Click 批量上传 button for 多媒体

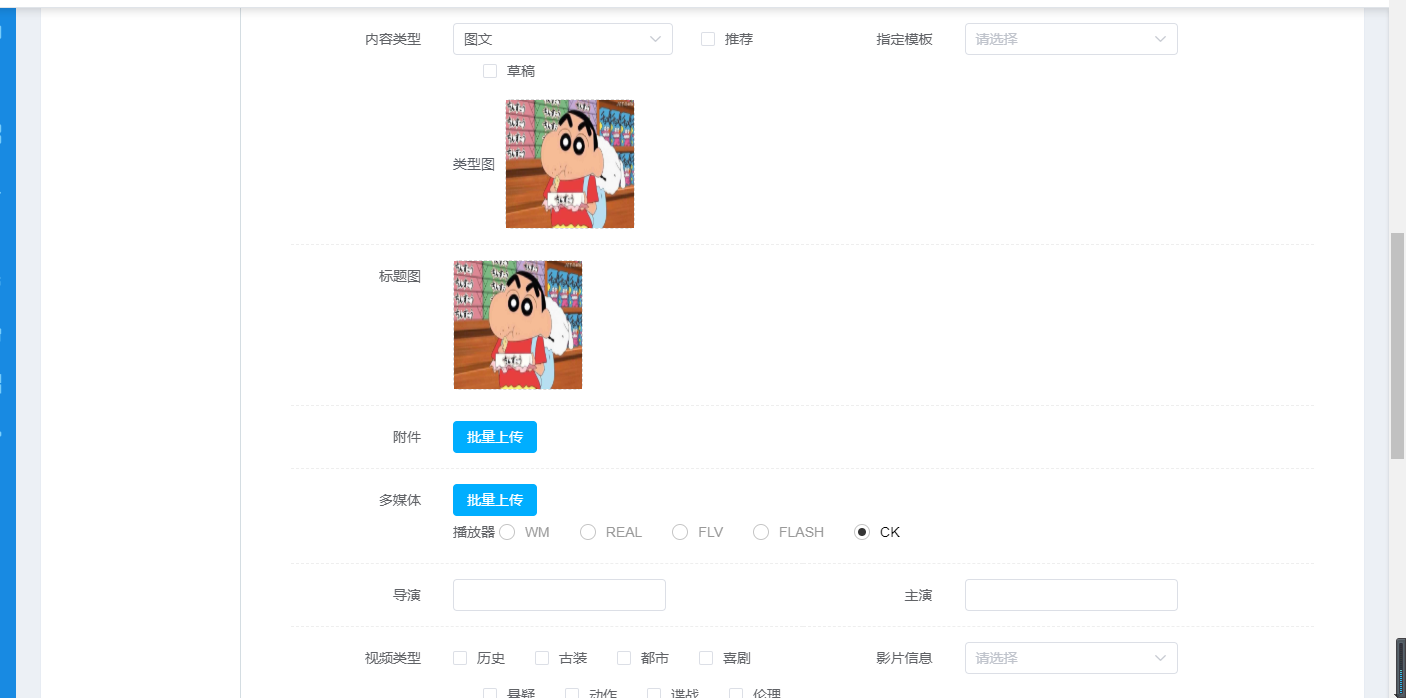click(x=495, y=500)
